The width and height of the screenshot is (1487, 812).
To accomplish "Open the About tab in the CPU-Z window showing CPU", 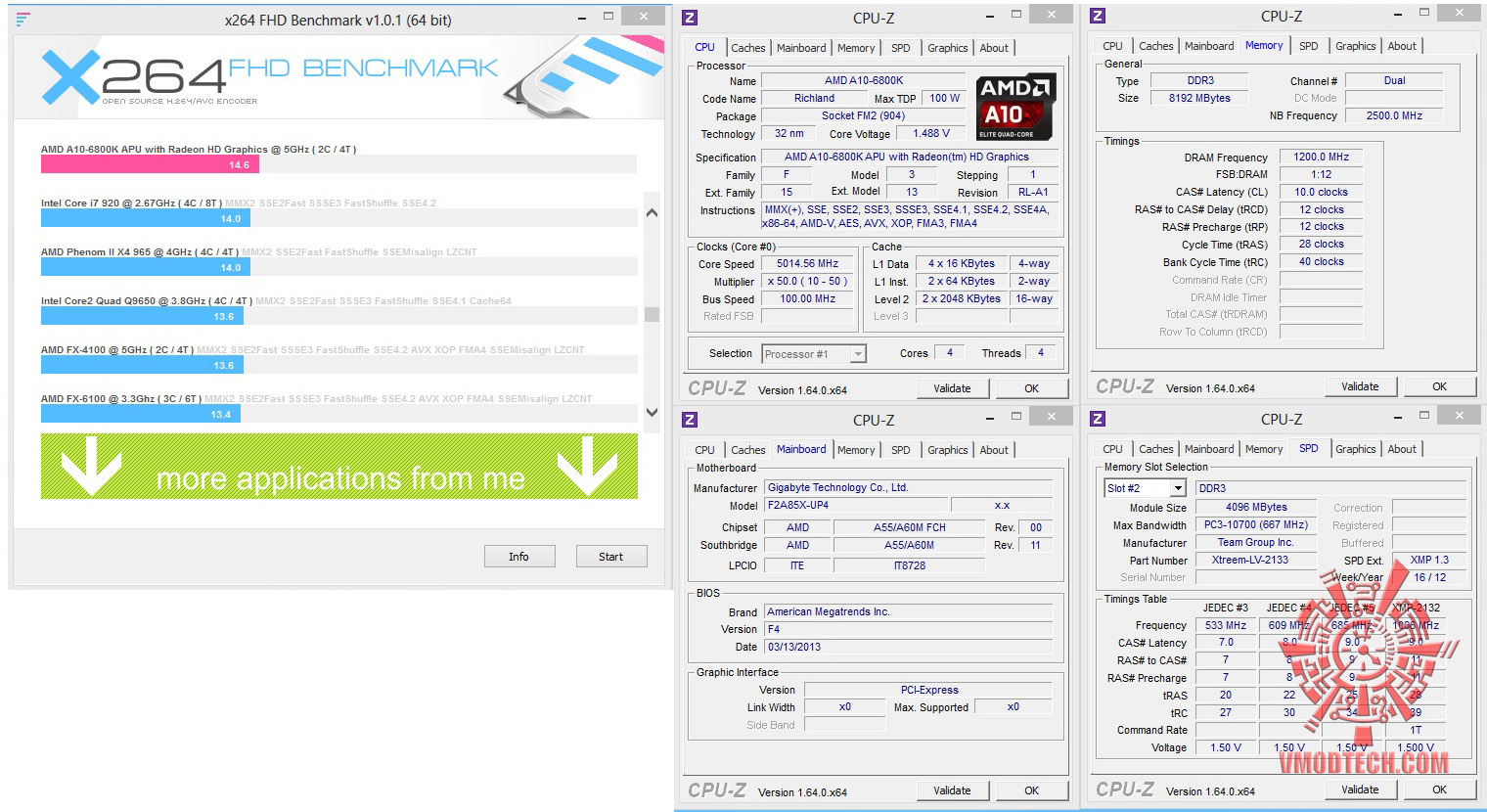I will 994,48.
